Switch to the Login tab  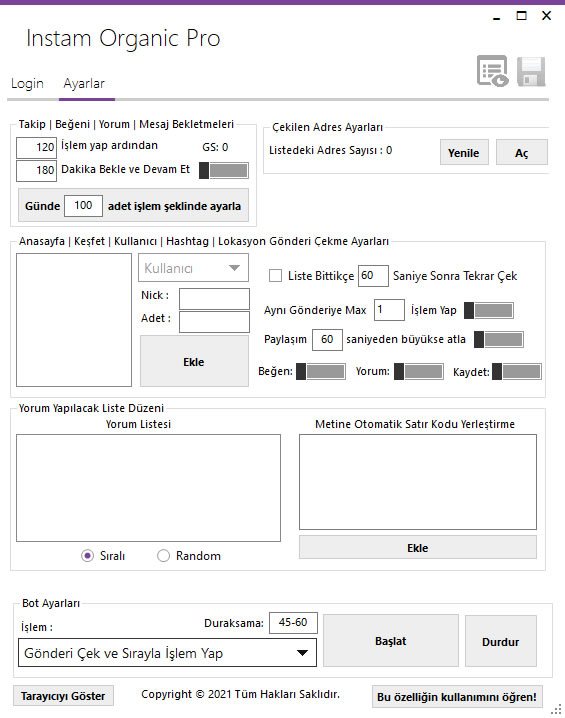click(x=27, y=84)
